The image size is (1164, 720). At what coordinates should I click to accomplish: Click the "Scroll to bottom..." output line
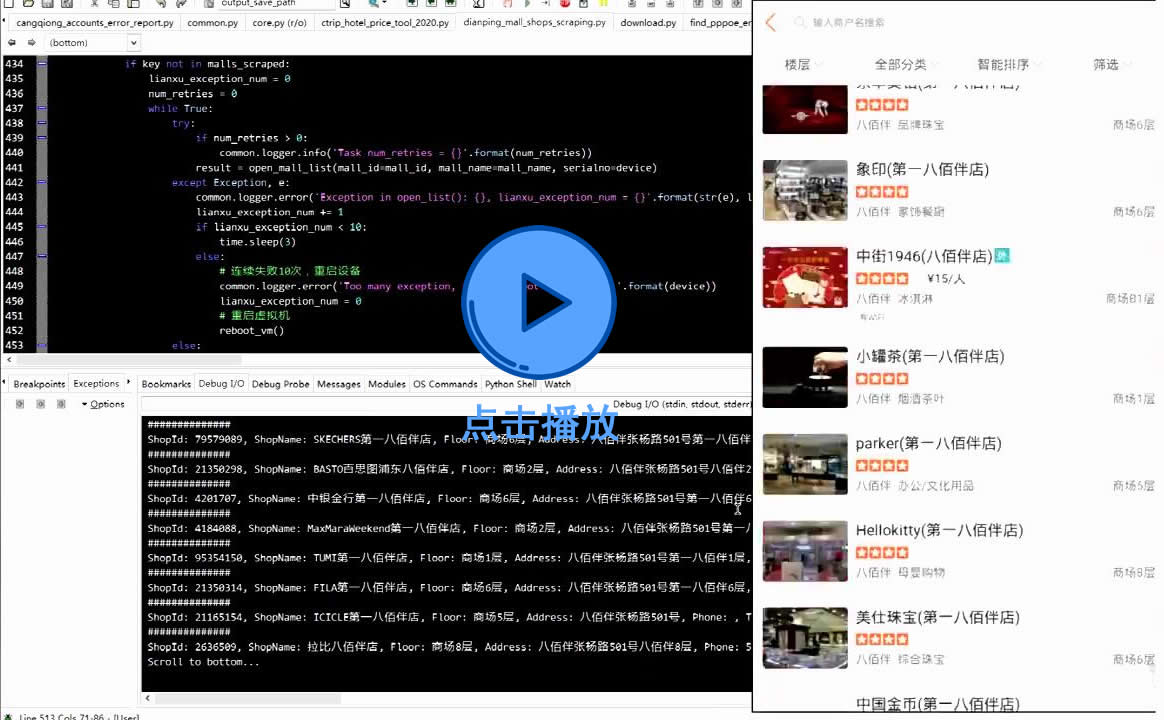203,662
